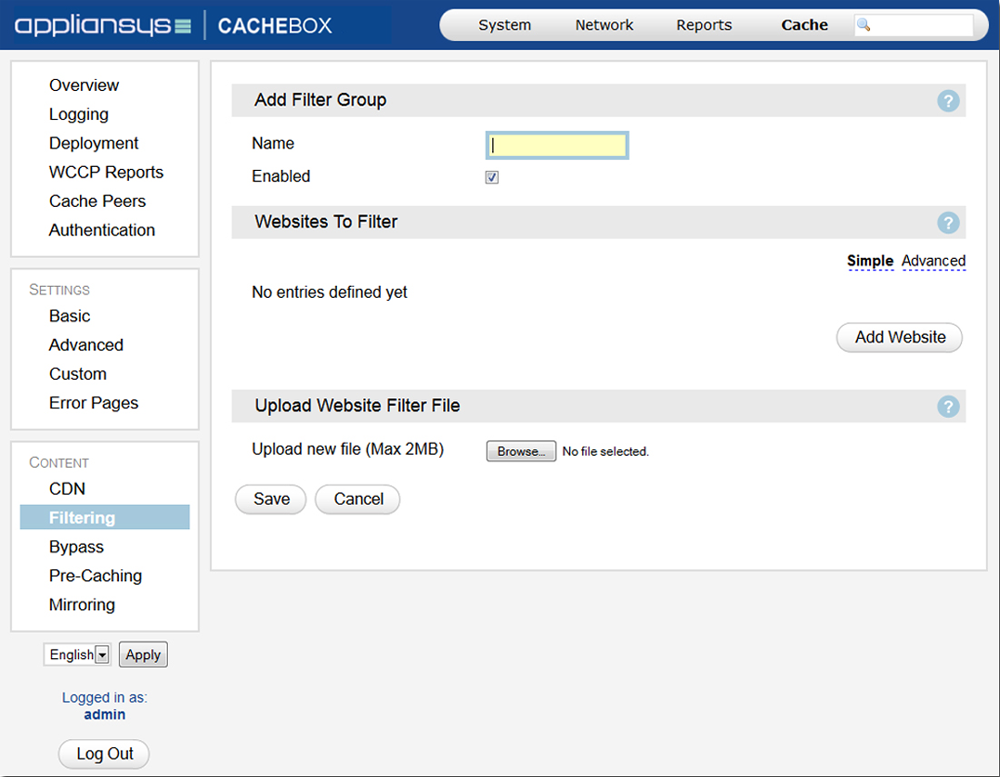The height and width of the screenshot is (777, 1000).
Task: Open the Mirroring page
Action: point(82,605)
